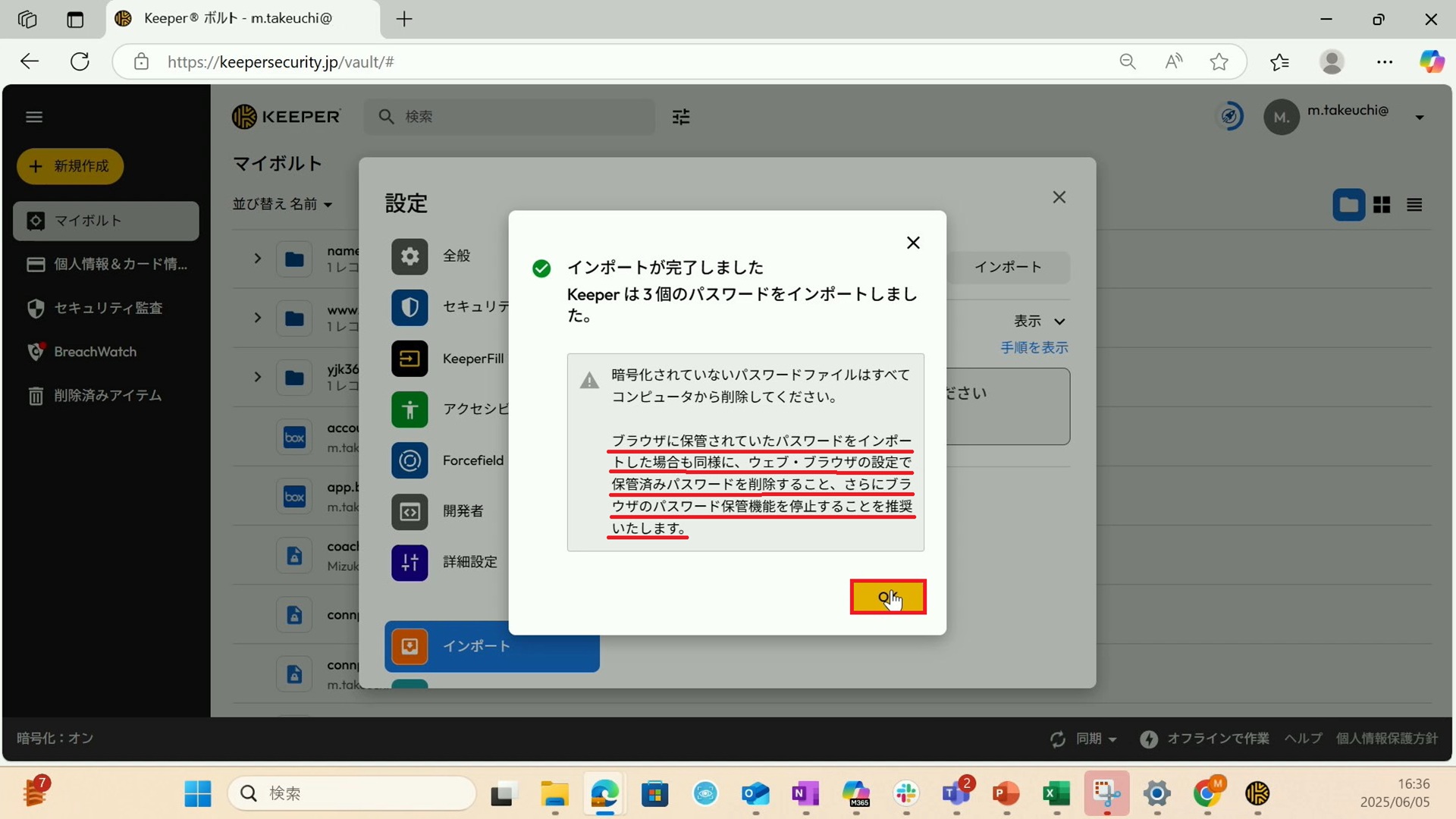This screenshot has height=819, width=1456.
Task: Open the セキュリティ shield settings icon
Action: pos(409,307)
